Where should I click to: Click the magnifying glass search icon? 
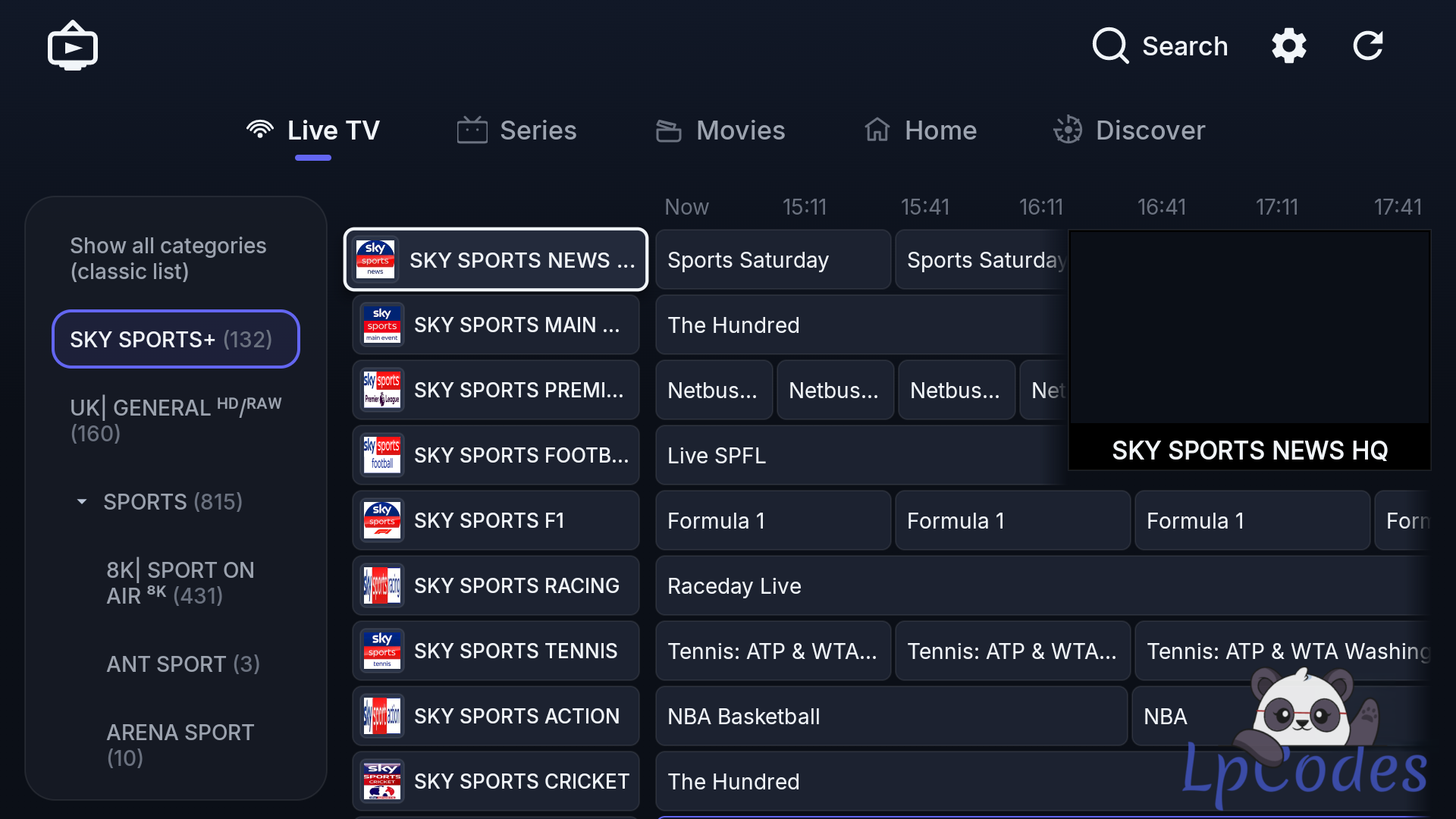coord(1110,45)
